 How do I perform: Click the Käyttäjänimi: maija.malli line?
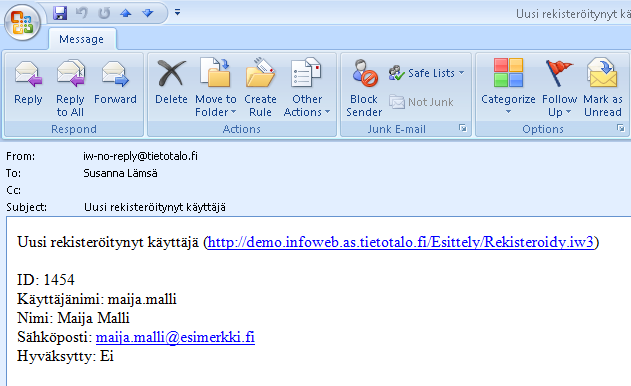point(97,299)
